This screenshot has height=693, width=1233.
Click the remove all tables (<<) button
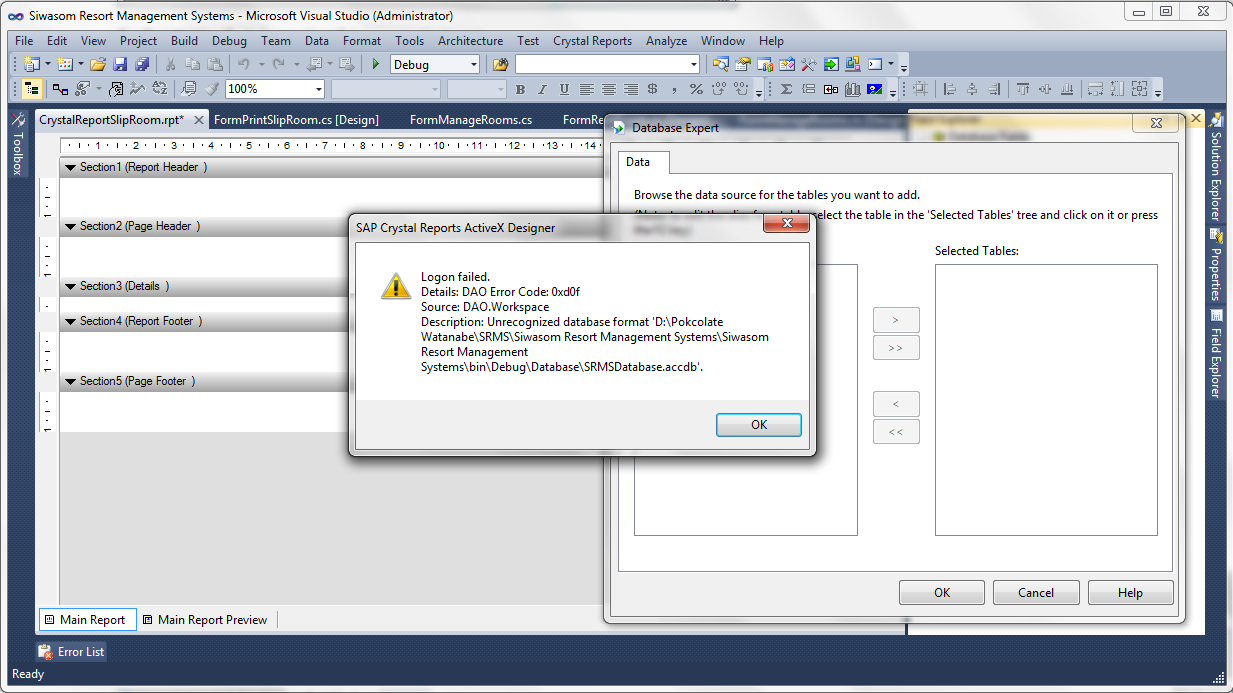(x=896, y=432)
